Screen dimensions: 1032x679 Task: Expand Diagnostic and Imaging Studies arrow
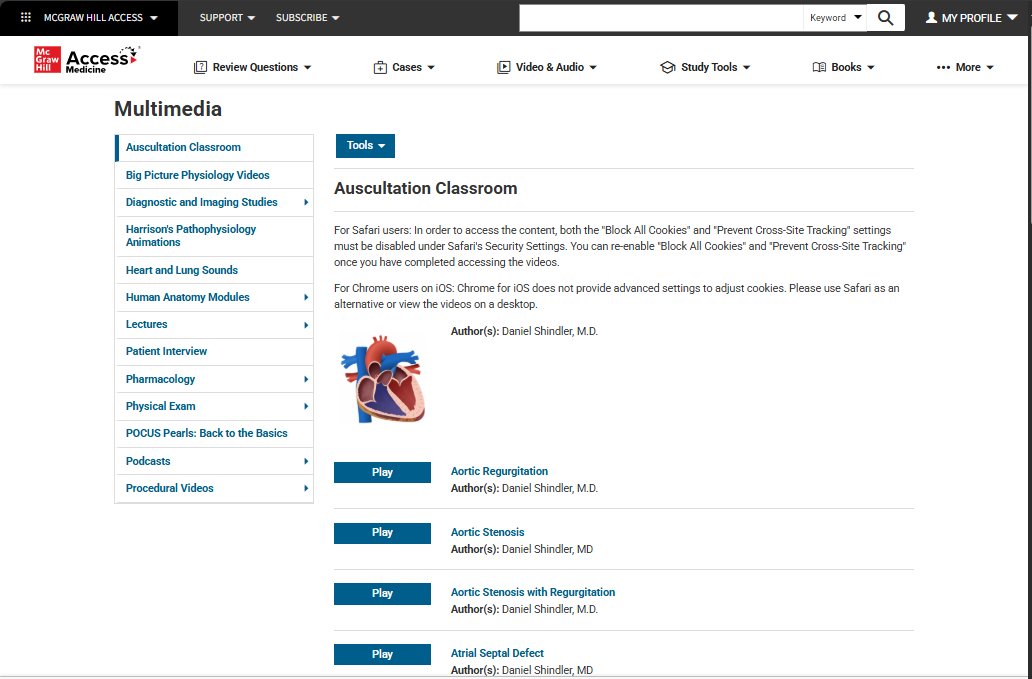click(x=305, y=203)
